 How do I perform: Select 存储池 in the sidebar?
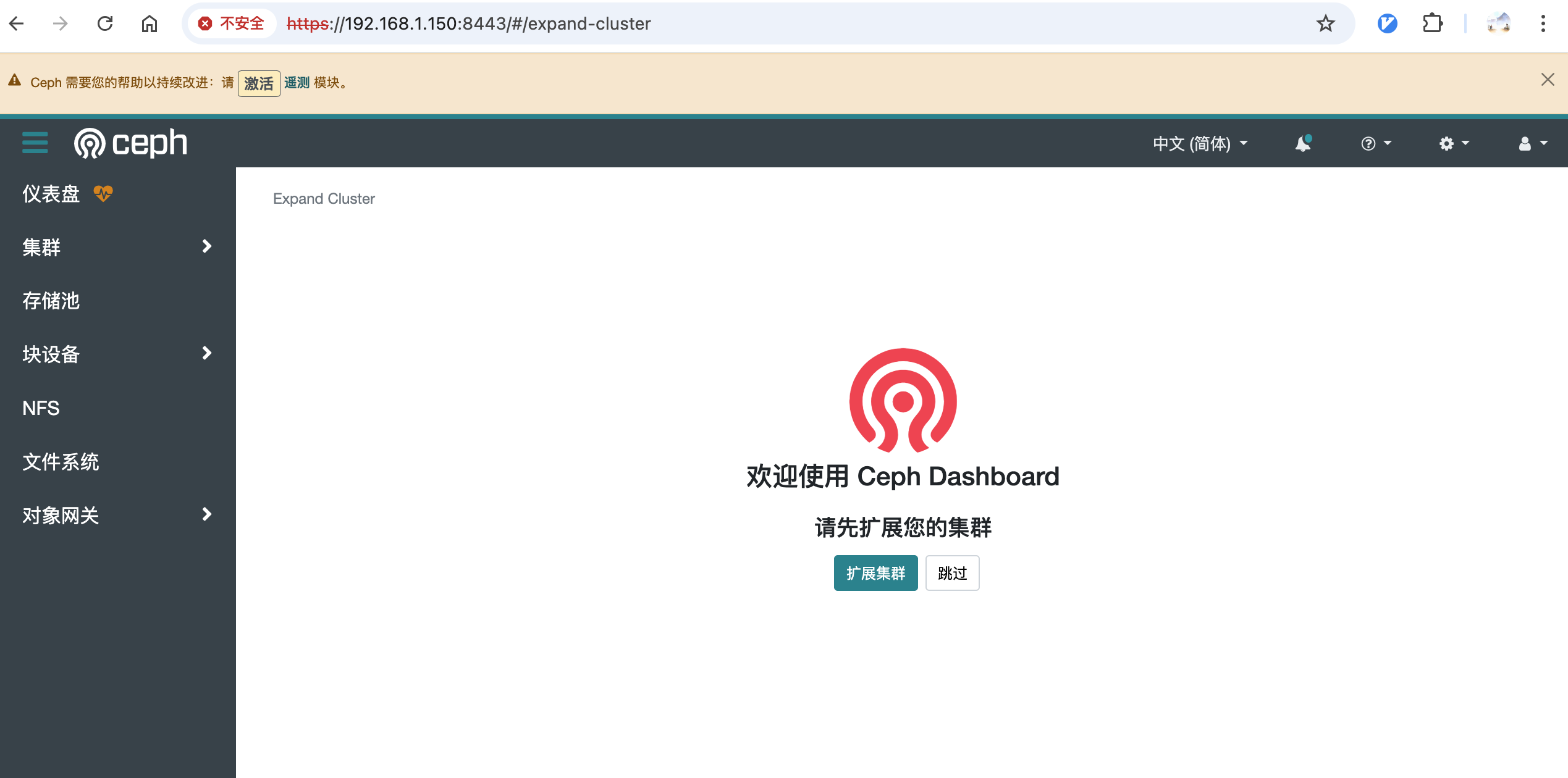click(x=51, y=301)
